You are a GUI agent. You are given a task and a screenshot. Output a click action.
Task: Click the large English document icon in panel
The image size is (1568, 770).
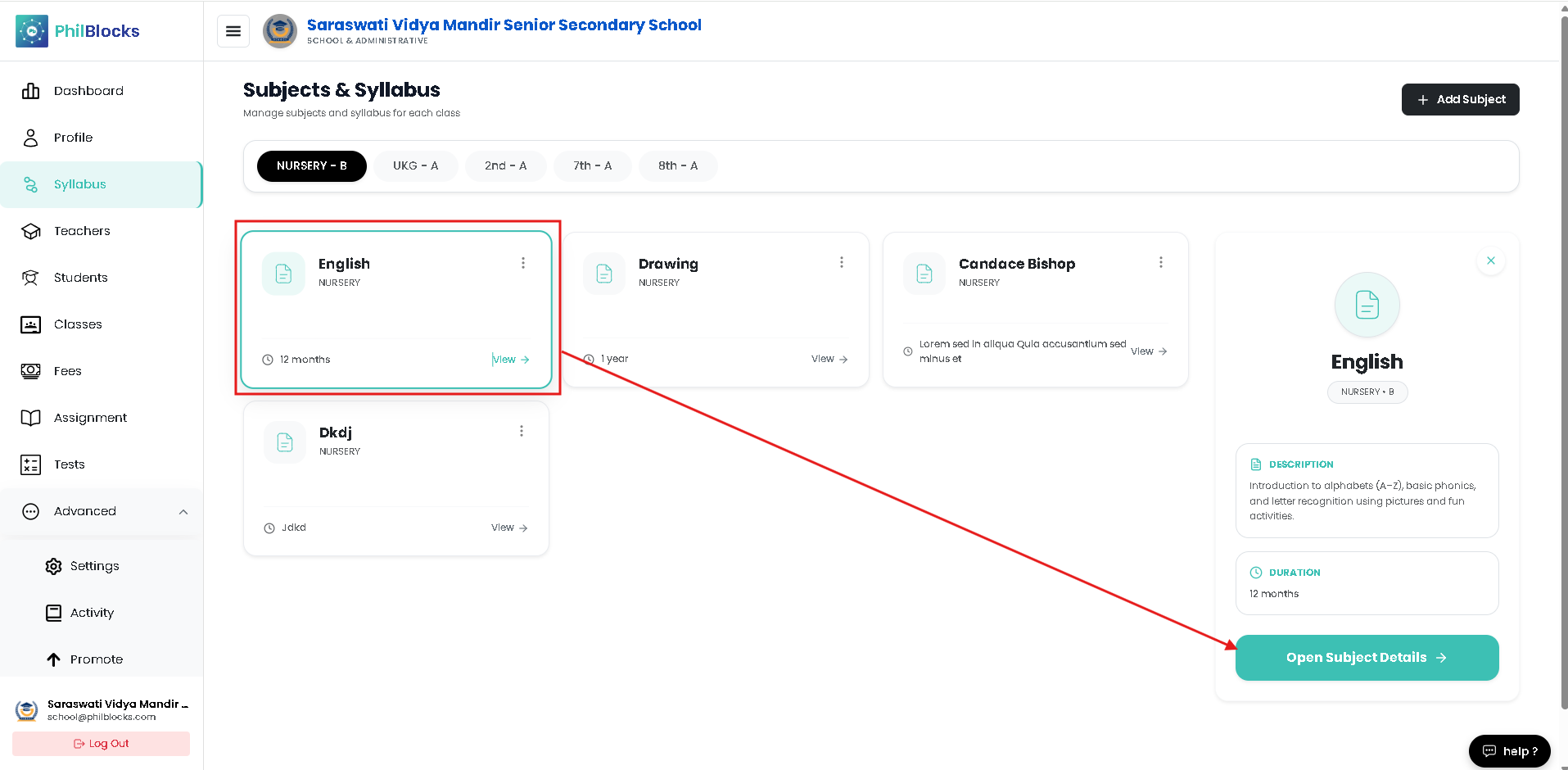[1367, 305]
